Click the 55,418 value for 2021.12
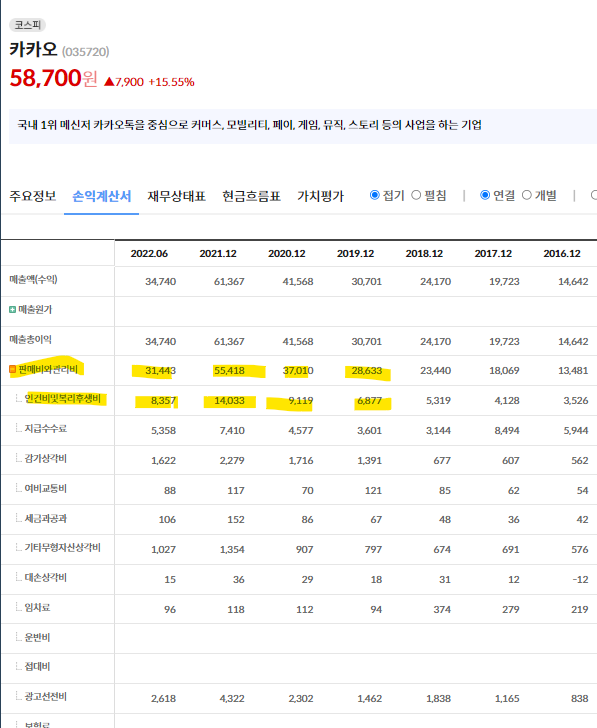This screenshot has width=597, height=728. point(229,371)
